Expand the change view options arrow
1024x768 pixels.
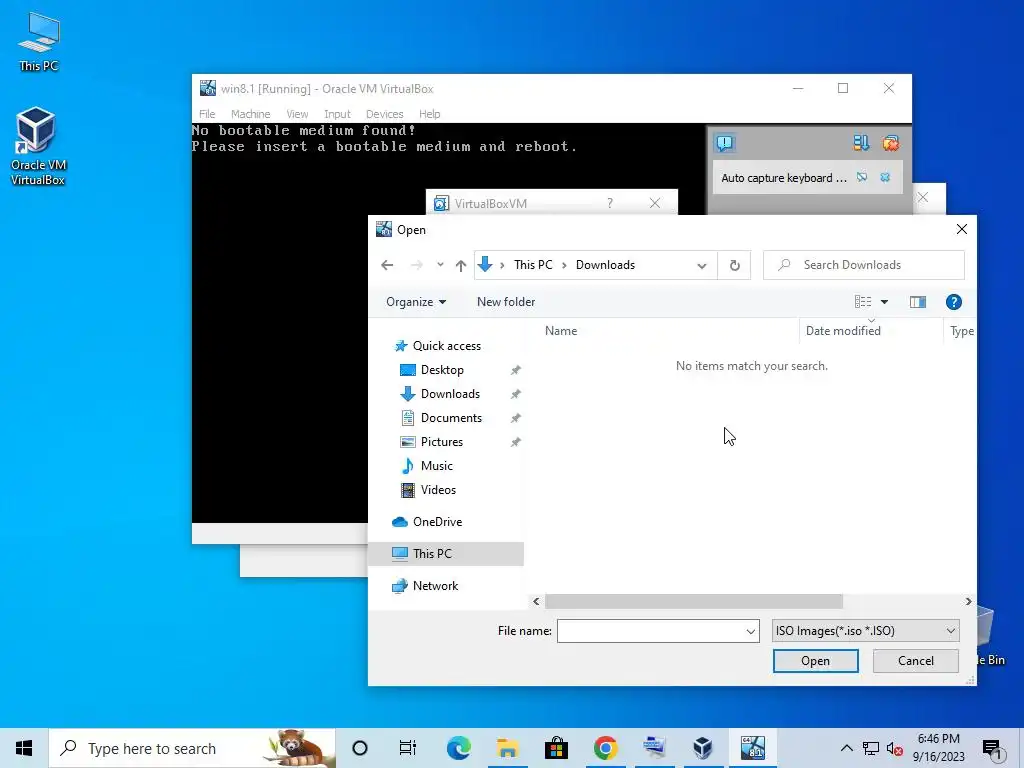[x=884, y=302]
